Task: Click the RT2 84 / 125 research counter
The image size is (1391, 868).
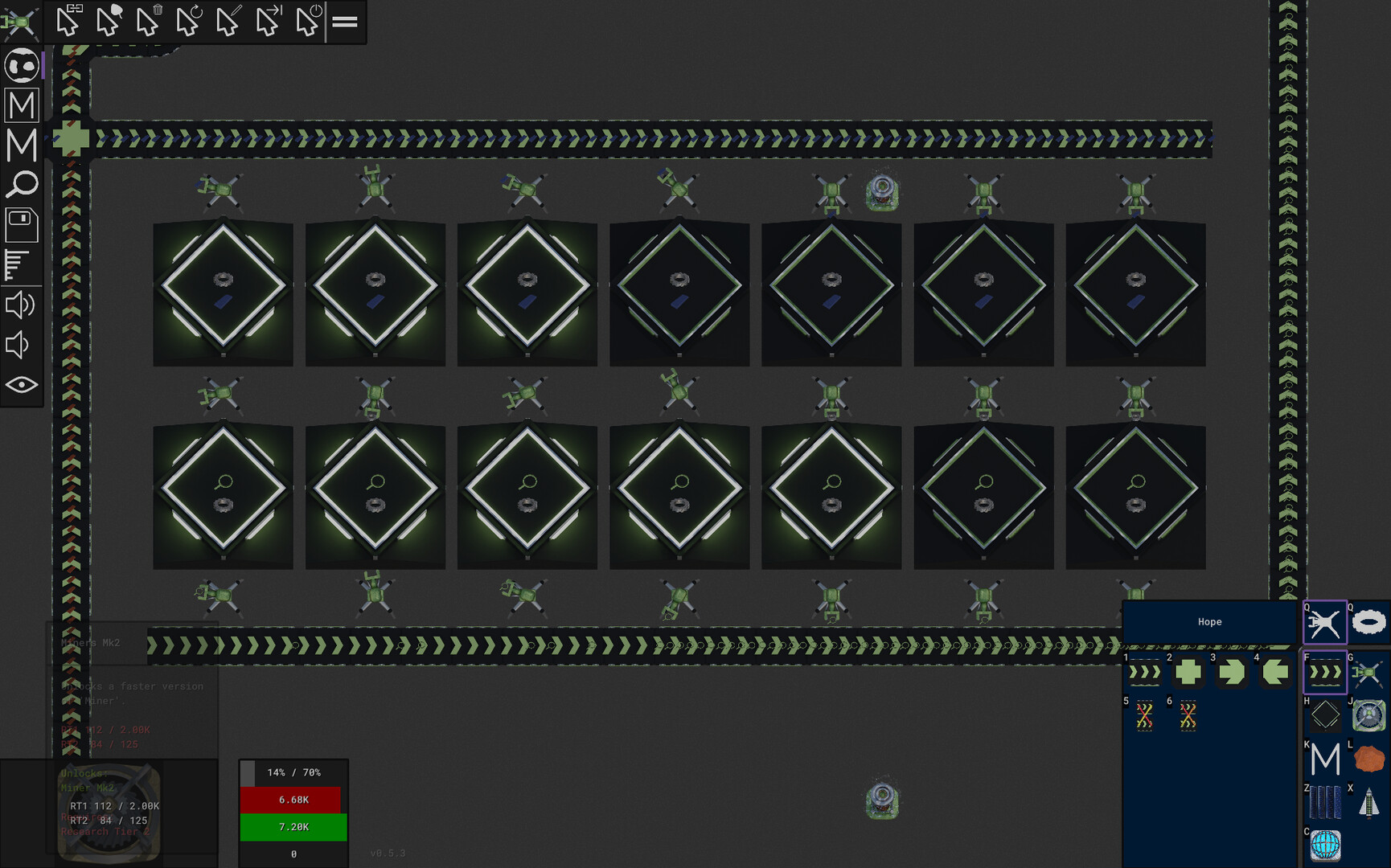Action: point(109,821)
